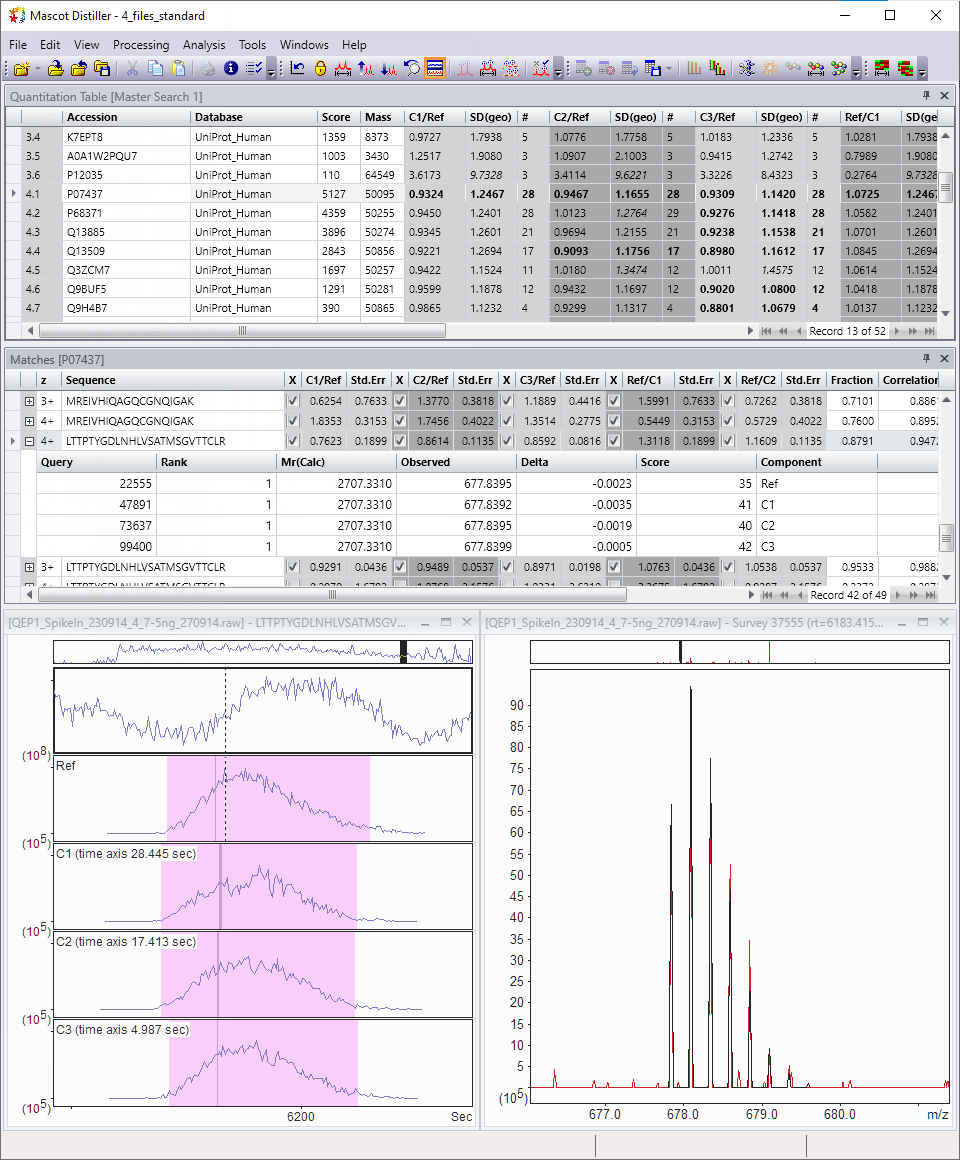The height and width of the screenshot is (1160, 960).
Task: Open the Analysis menu
Action: 203,45
